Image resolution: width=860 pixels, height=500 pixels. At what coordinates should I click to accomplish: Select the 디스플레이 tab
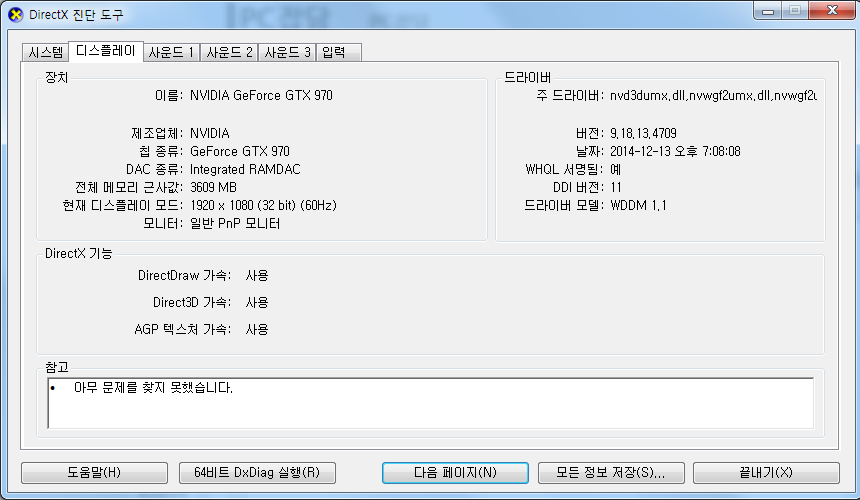point(106,51)
